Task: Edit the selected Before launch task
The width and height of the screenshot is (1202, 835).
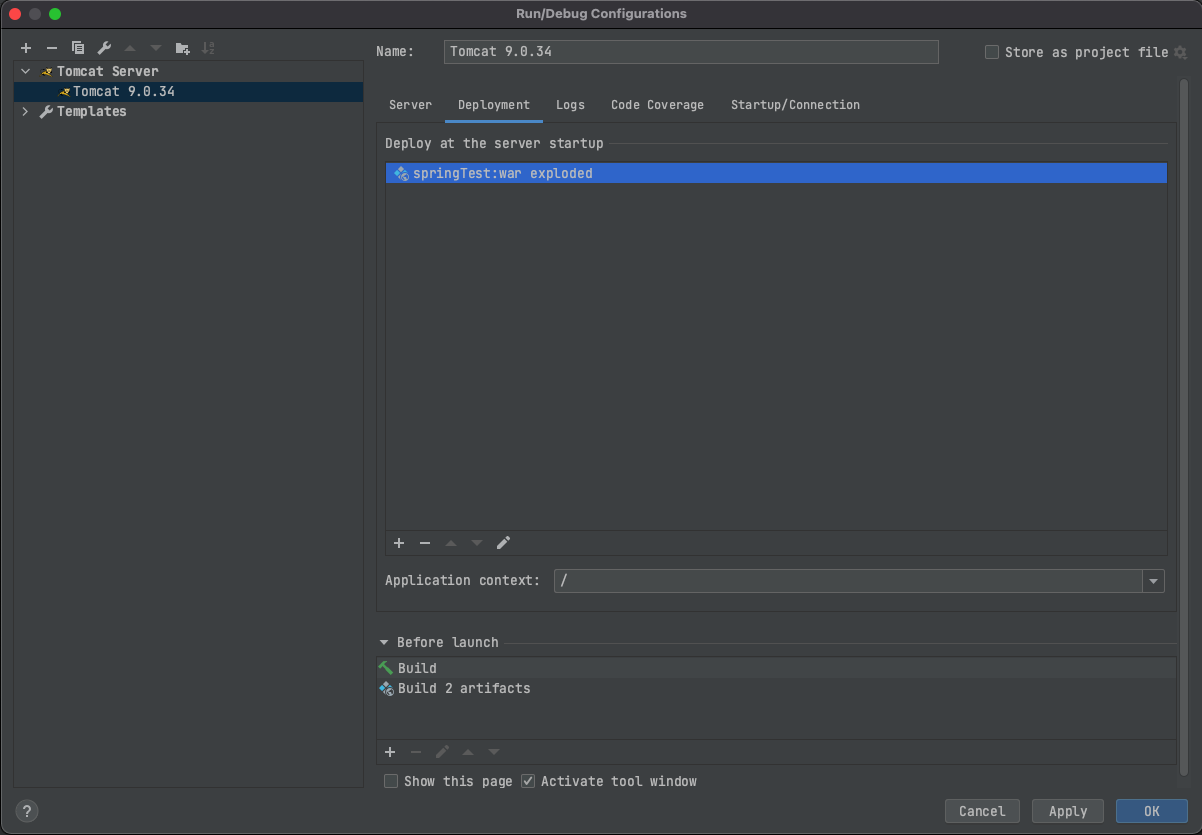Action: click(442, 752)
